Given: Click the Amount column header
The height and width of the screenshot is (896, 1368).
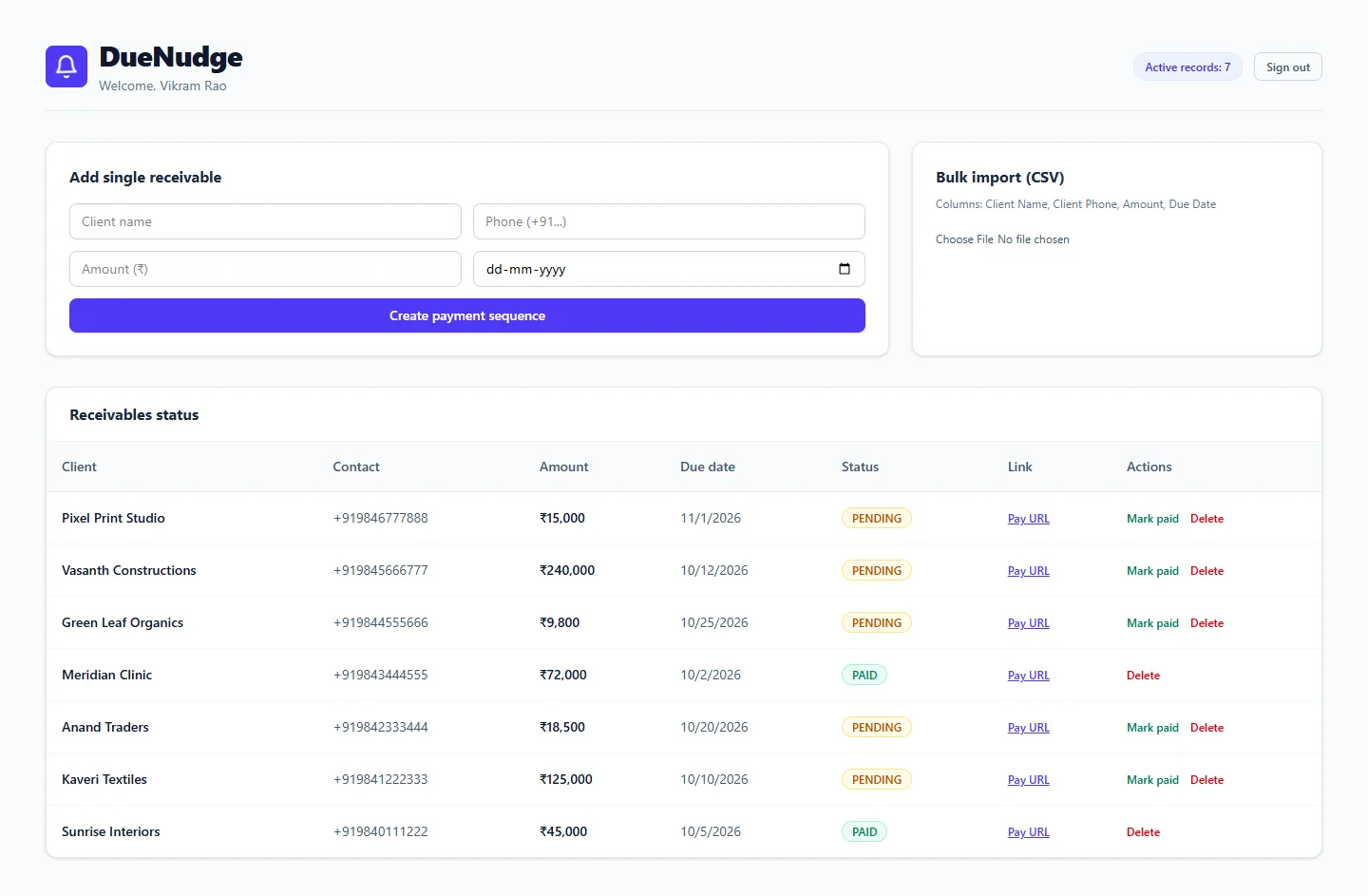Looking at the screenshot, I should pos(563,467).
